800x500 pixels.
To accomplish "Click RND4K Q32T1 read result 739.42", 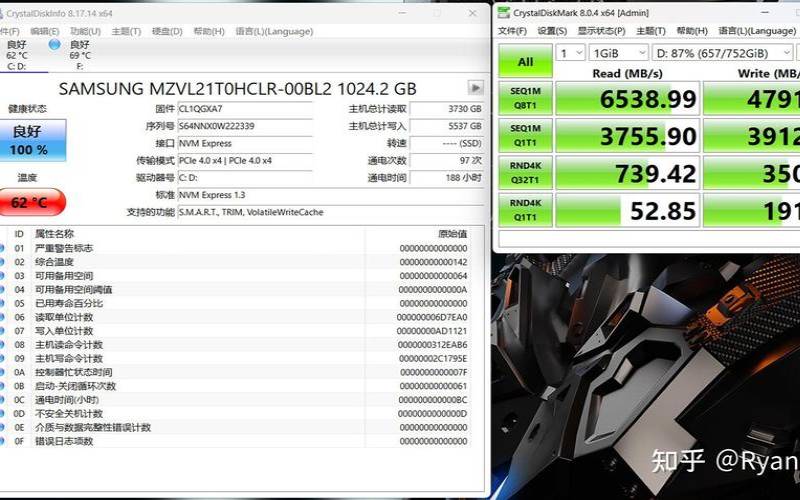I will 627,172.
